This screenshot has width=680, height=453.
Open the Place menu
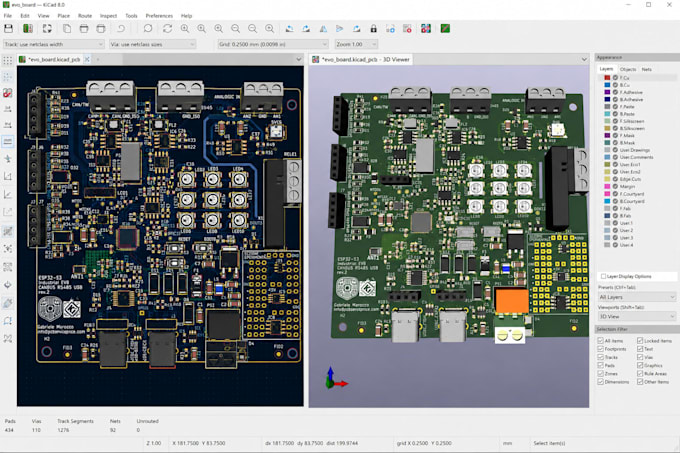point(63,16)
